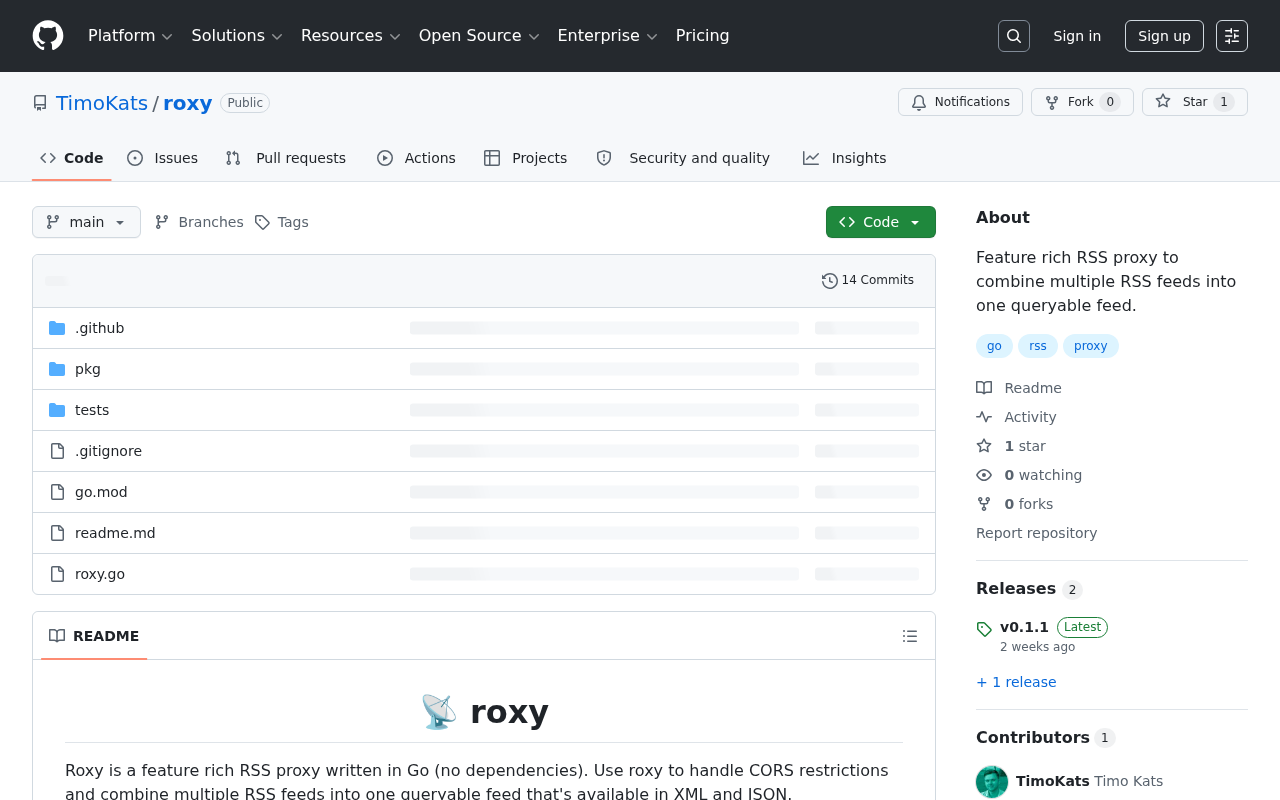The width and height of the screenshot is (1280, 800).
Task: Switch to the Pull requests tab
Action: (286, 158)
